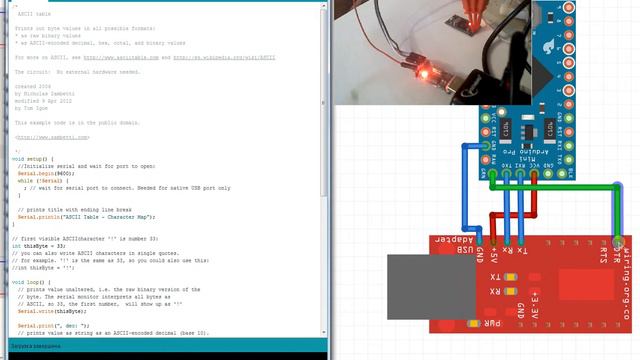Click the 'ASCII table' comment title

point(34,14)
